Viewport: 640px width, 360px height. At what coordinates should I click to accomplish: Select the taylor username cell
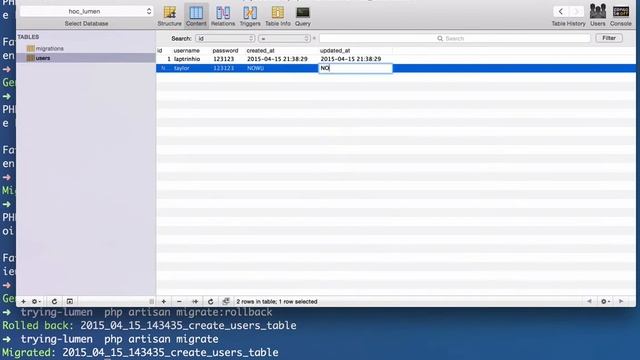click(182, 68)
